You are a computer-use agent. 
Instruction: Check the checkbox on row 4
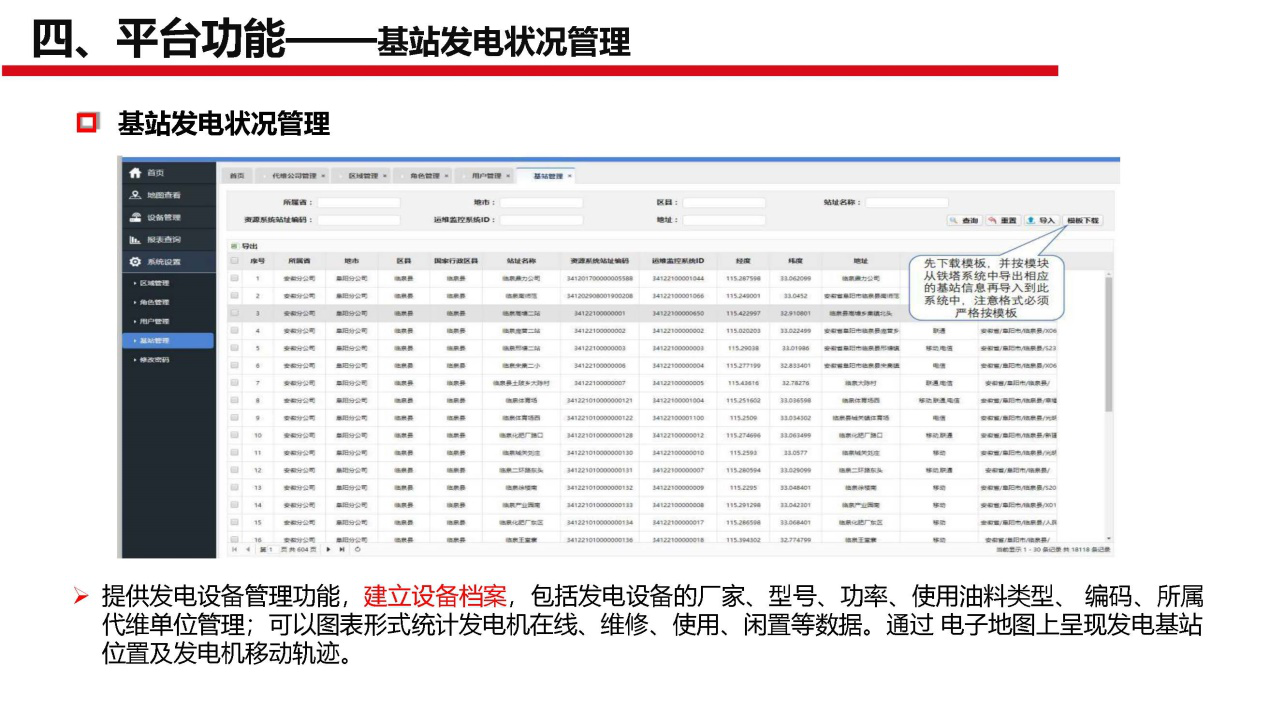pos(234,331)
